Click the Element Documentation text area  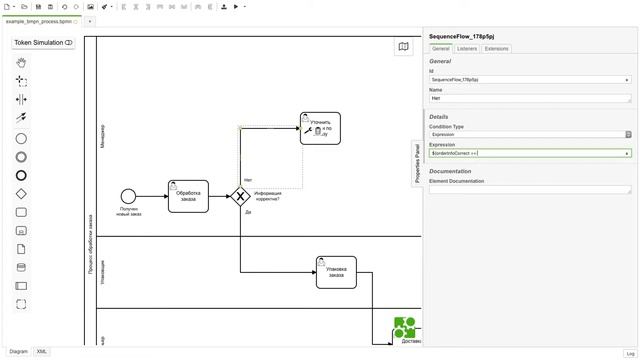530,189
